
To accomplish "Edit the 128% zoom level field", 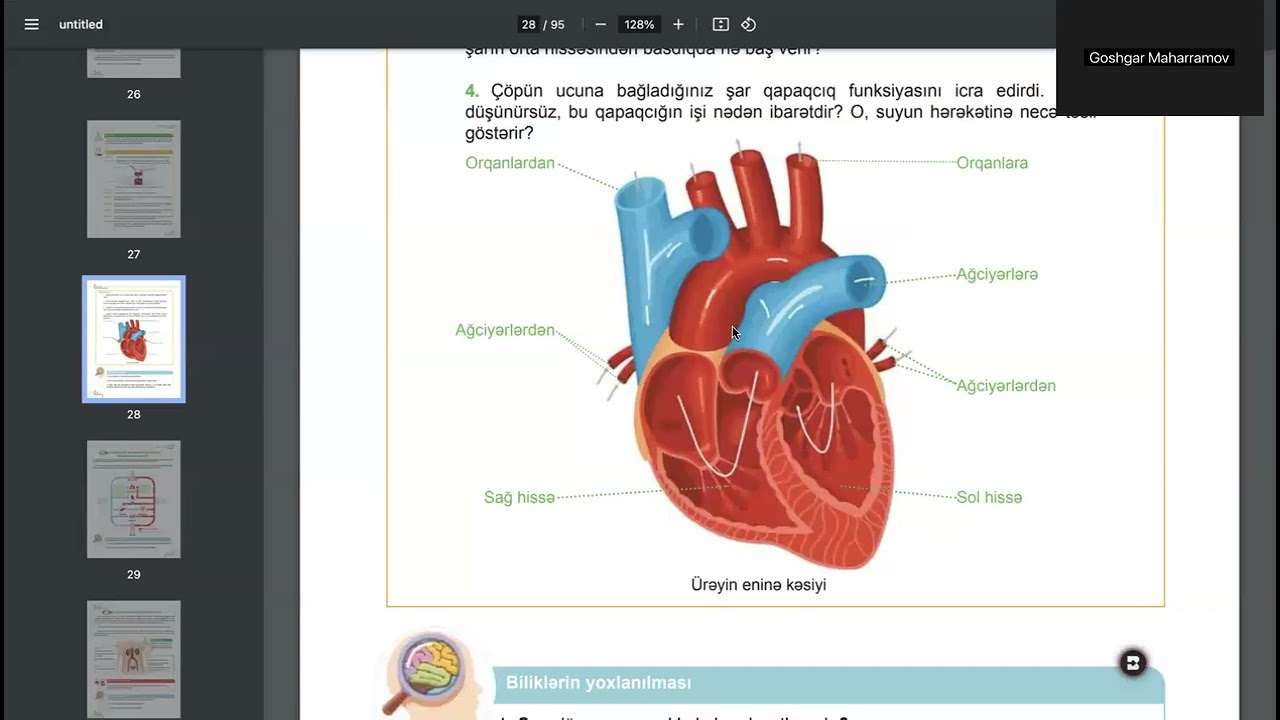I will [x=639, y=24].
